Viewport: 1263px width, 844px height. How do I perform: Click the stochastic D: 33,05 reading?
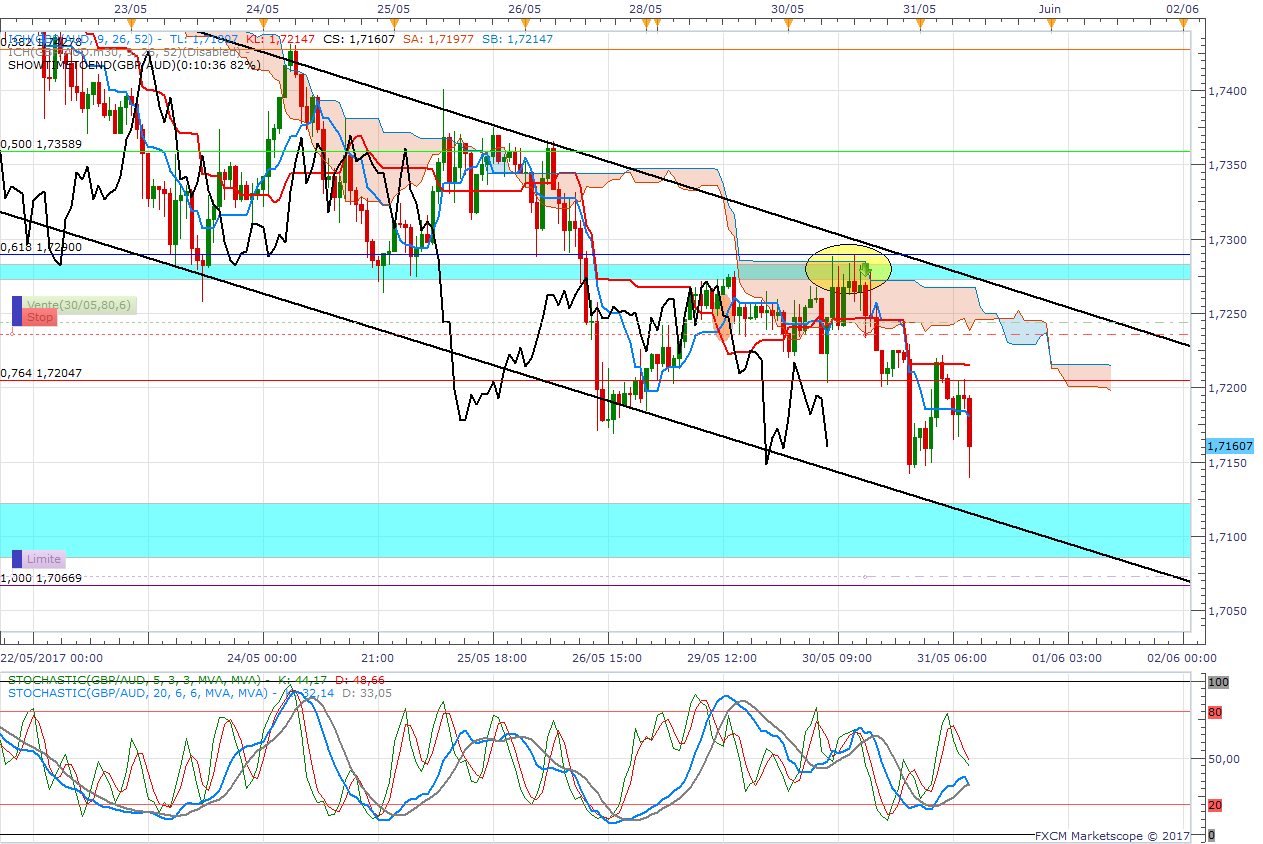[x=368, y=693]
